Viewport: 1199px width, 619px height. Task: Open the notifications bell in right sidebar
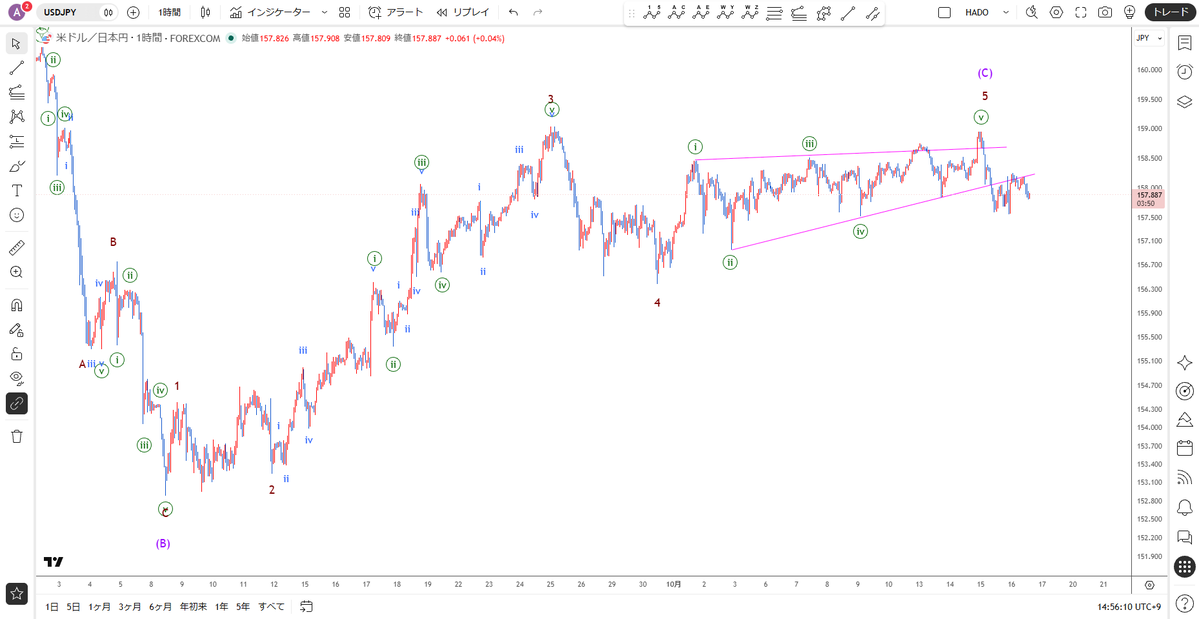(1184, 507)
